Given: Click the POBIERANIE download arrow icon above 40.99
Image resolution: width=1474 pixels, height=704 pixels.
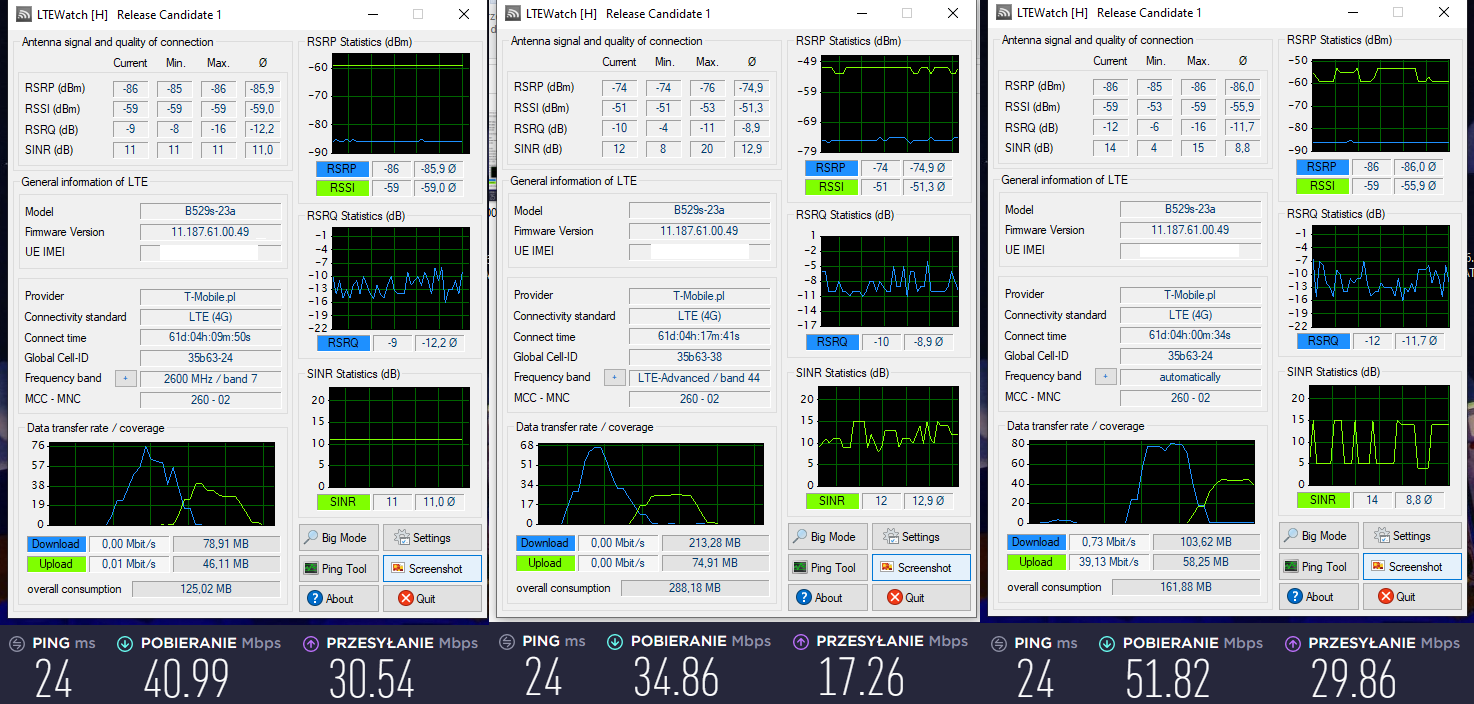Looking at the screenshot, I should (124, 644).
